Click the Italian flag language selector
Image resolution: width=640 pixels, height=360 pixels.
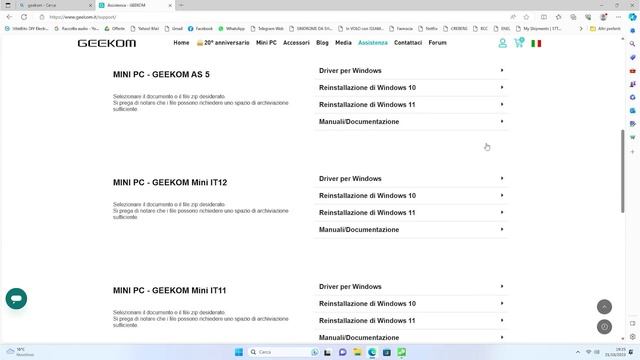(x=536, y=43)
